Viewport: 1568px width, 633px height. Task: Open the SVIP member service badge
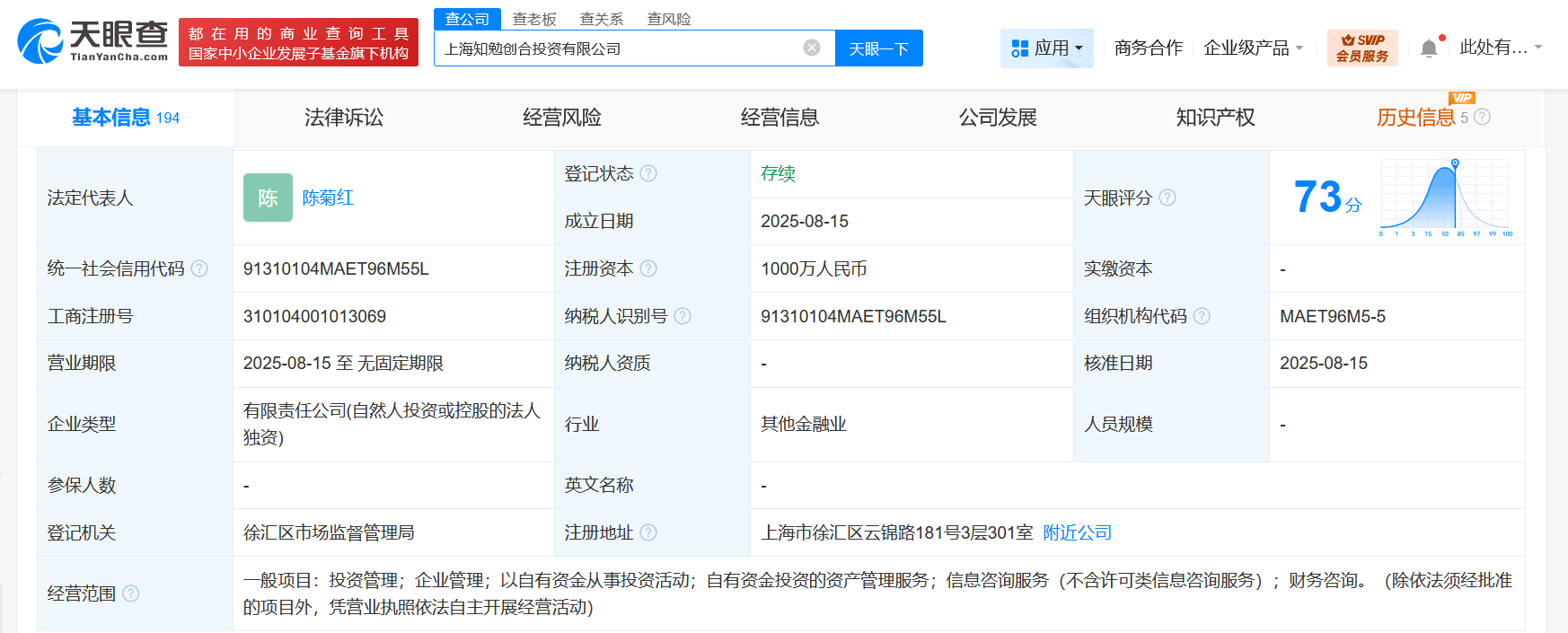pyautogui.click(x=1362, y=48)
